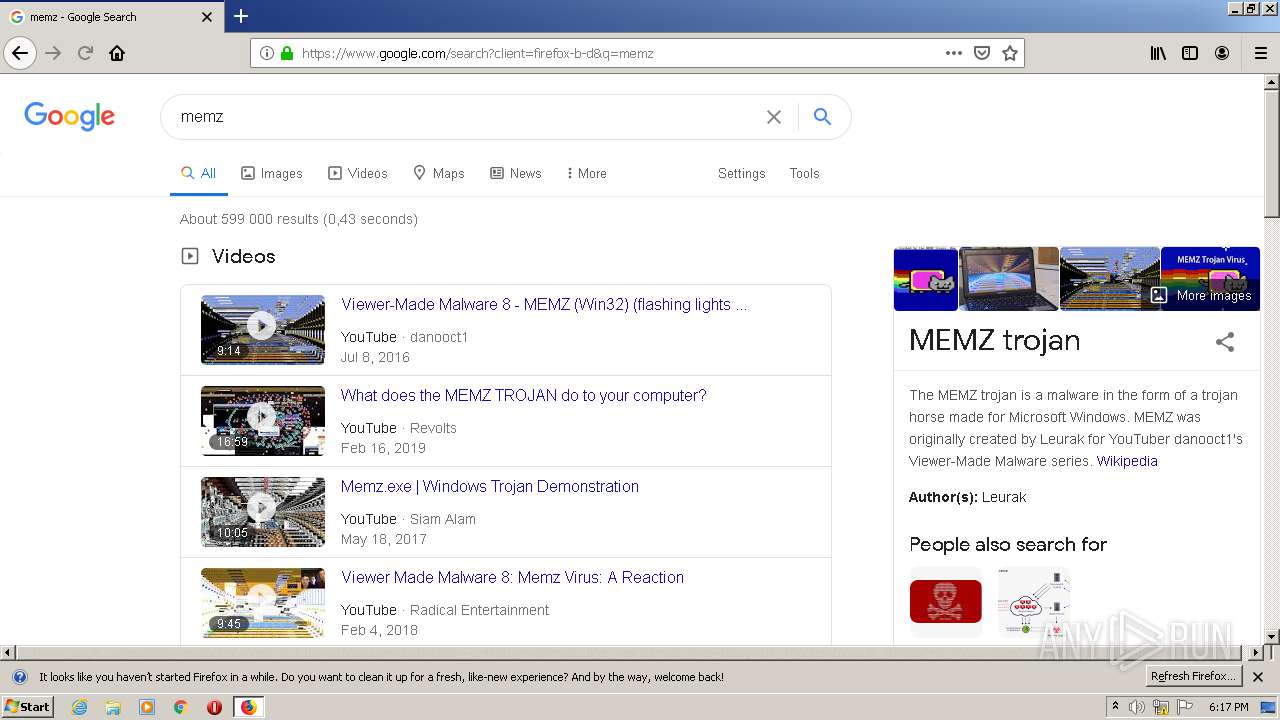
Task: Play the 9:45 Radical Entertainment video thumbnail
Action: click(263, 602)
